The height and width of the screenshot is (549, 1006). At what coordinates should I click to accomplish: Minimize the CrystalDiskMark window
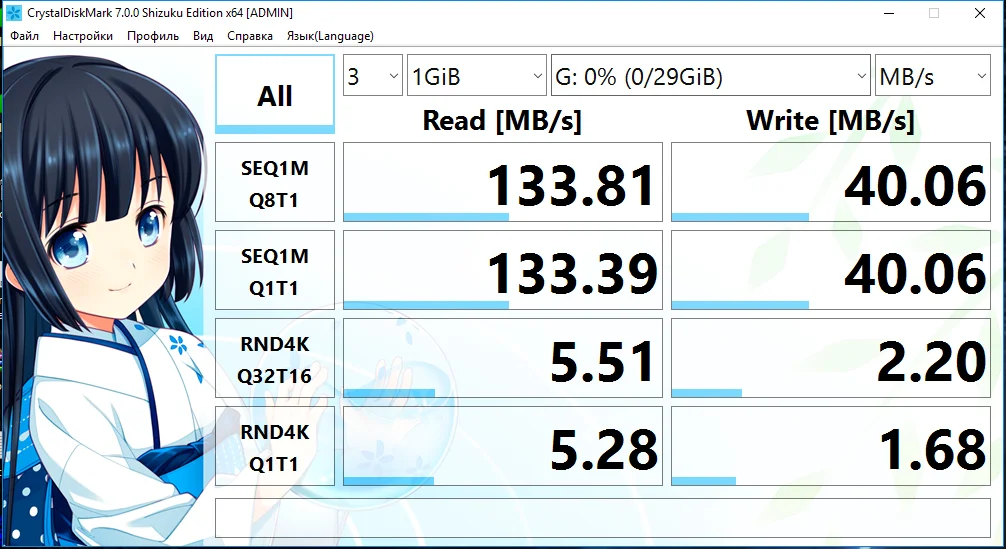tap(888, 13)
